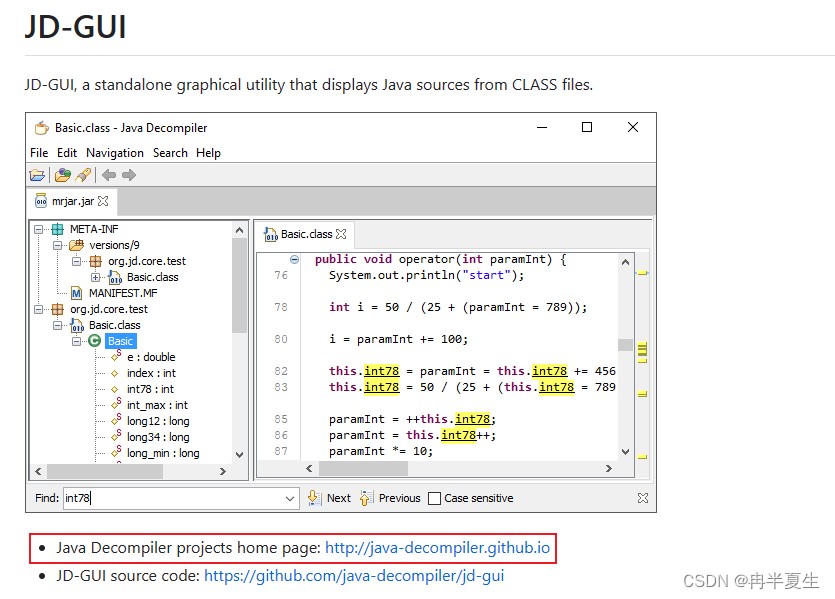Click the code pane horizontal scrollbar thumb
The width and height of the screenshot is (835, 599).
[x=363, y=469]
